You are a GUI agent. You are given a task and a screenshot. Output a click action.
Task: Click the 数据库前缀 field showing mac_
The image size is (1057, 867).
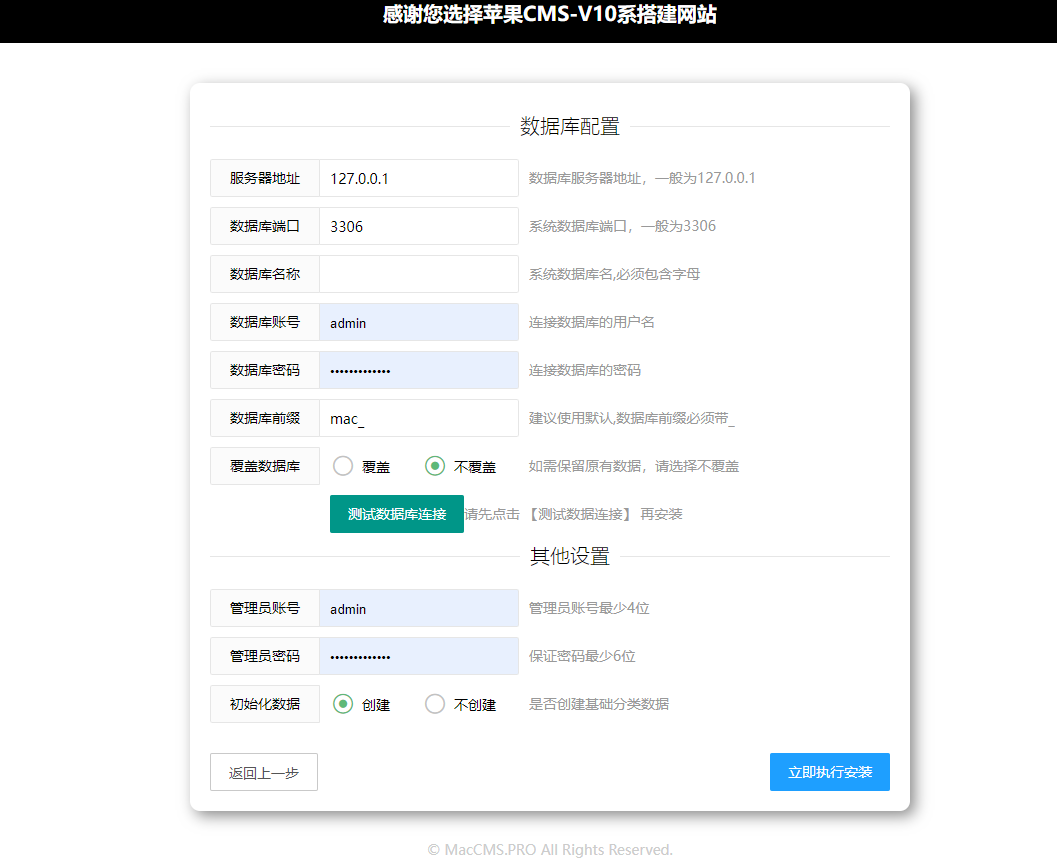pos(419,418)
